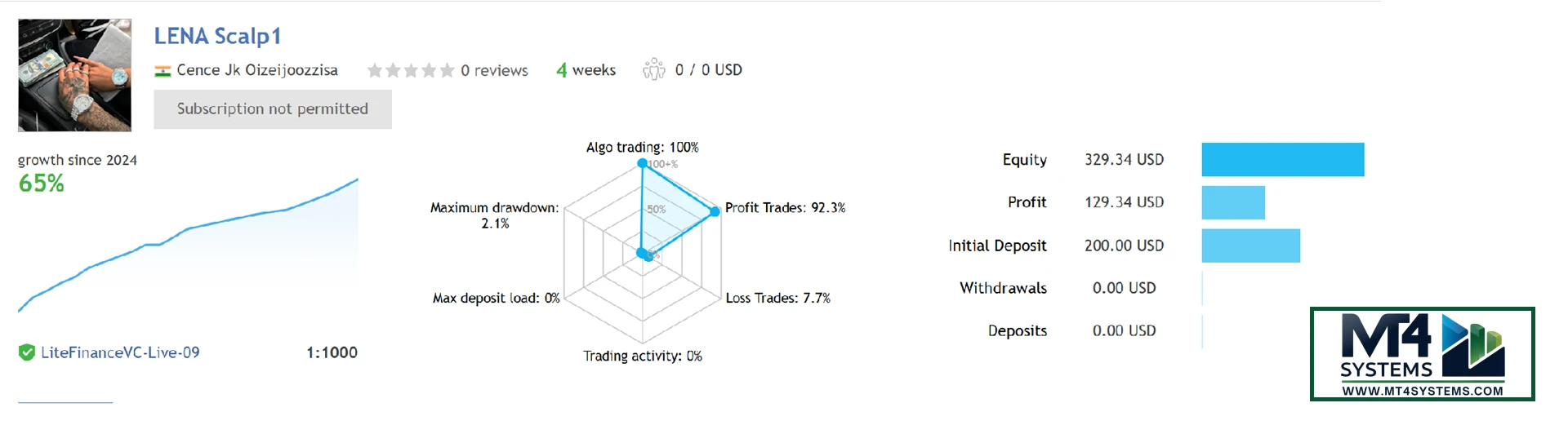Open the LENA Scalp1 signal title

click(217, 36)
